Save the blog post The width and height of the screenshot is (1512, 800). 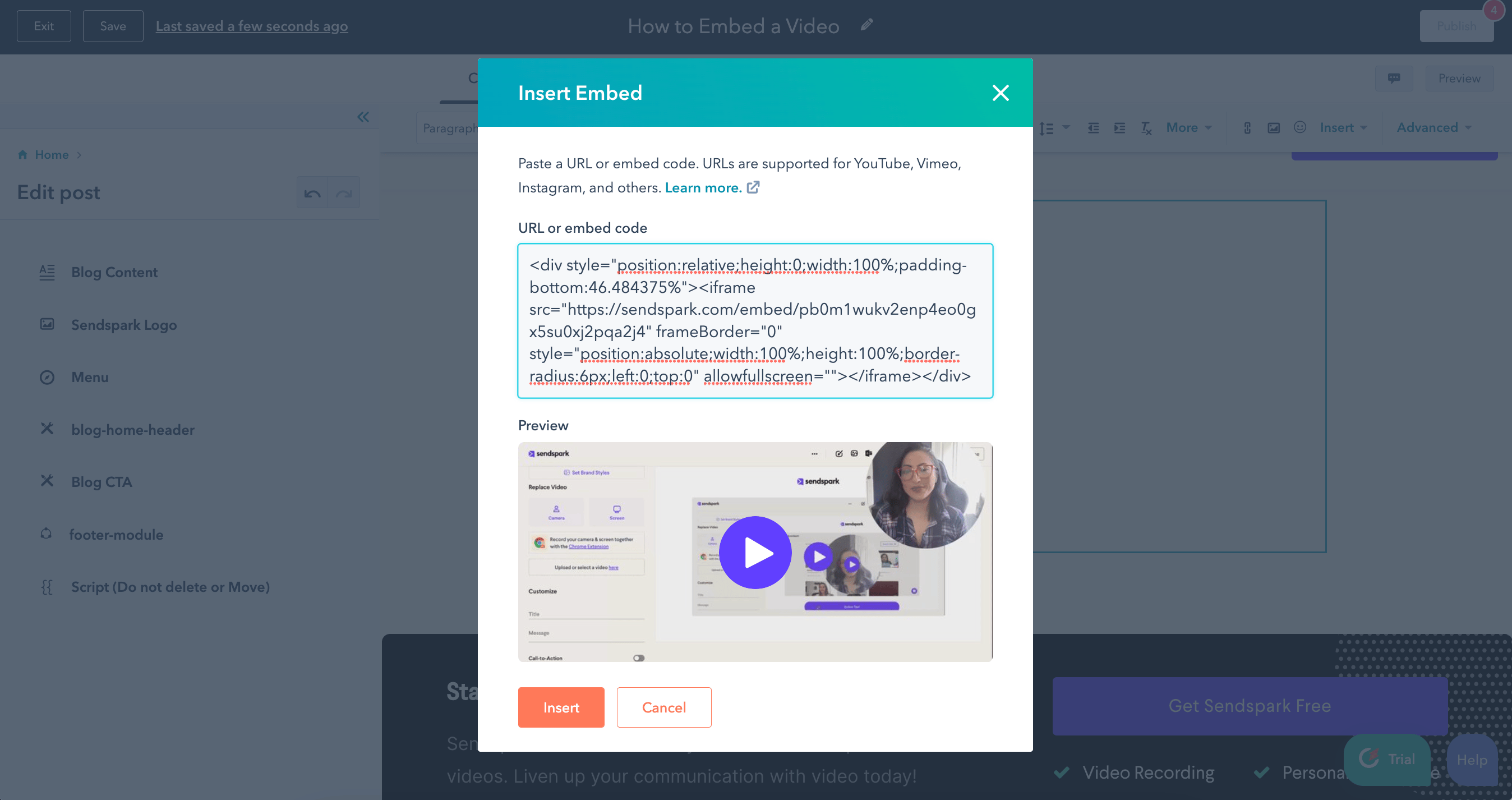point(113,26)
